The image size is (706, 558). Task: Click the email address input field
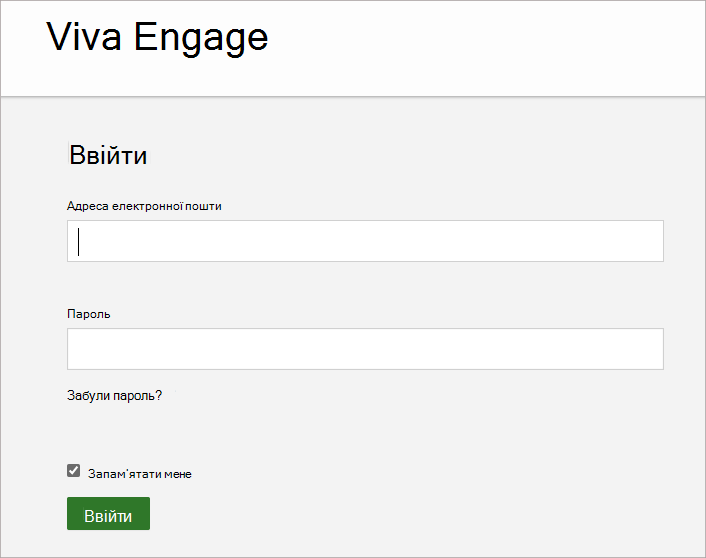click(x=365, y=241)
